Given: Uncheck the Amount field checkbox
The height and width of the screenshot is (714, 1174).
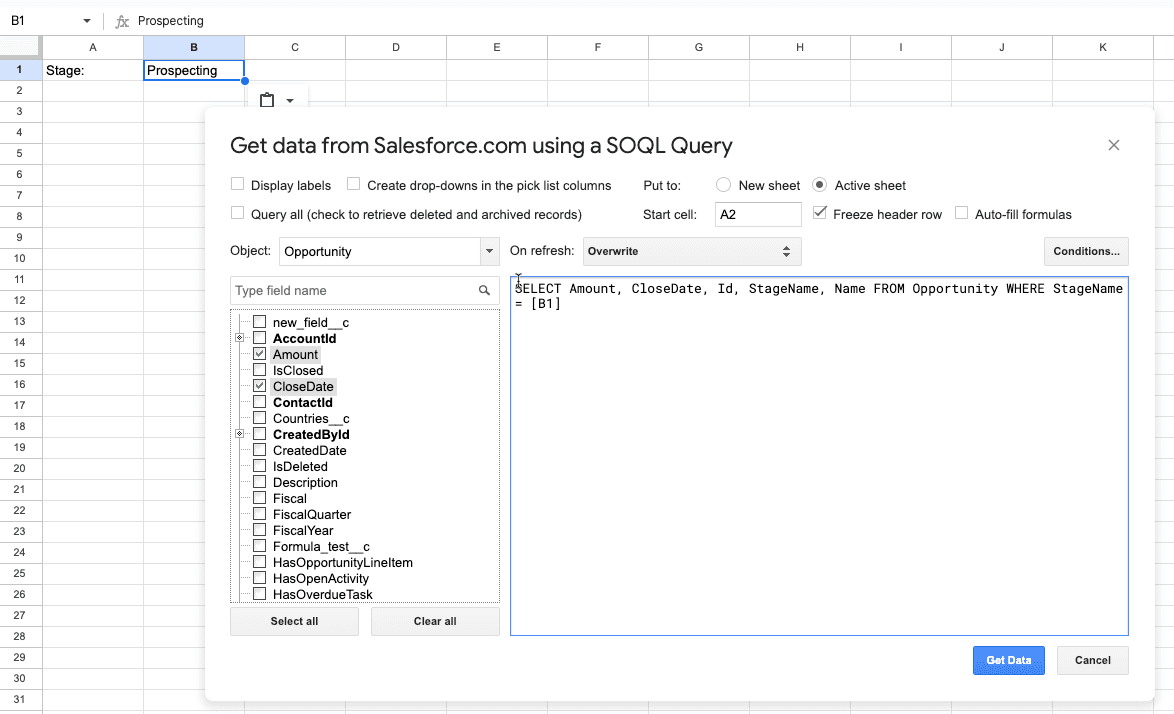Looking at the screenshot, I should [x=260, y=354].
